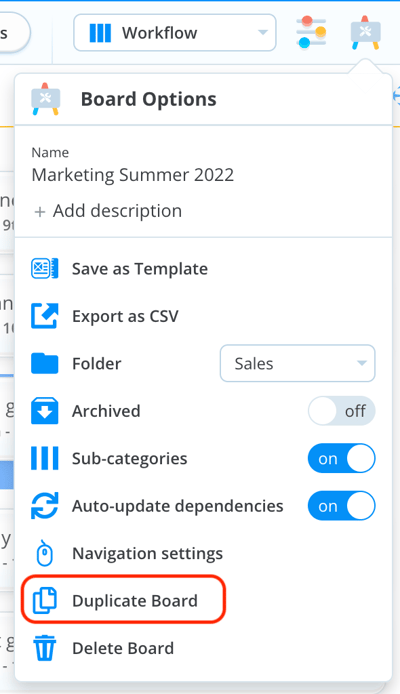400x694 pixels.
Task: Click the Delete Board trash icon
Action: [45, 648]
